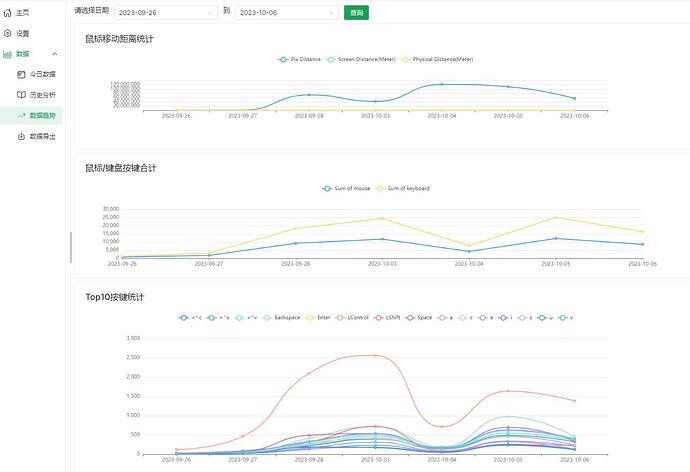Click the 数据导出 export icon
The width and height of the screenshot is (690, 472).
pos(21,136)
